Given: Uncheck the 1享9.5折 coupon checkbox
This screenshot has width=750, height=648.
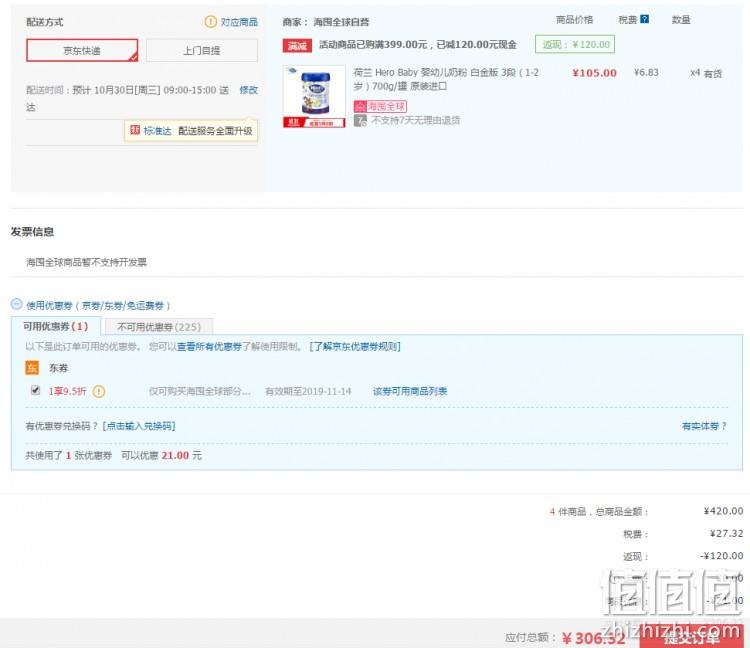Looking at the screenshot, I should point(35,390).
